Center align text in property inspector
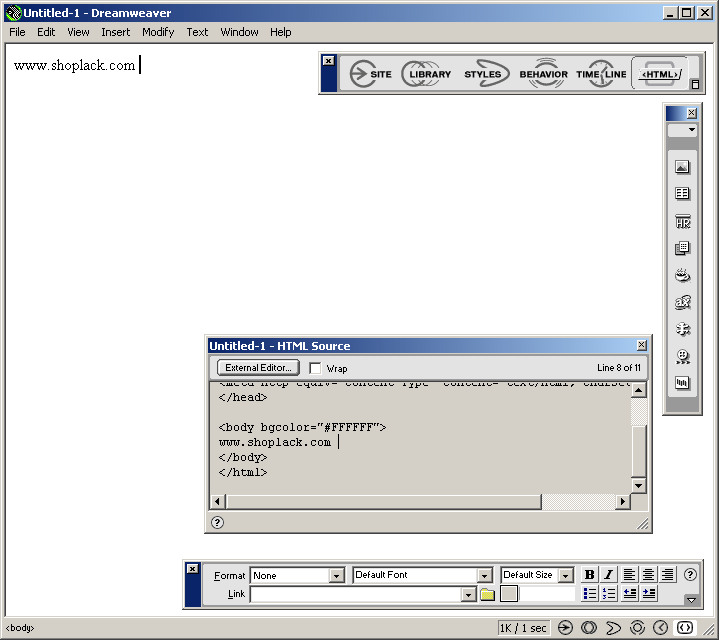This screenshot has width=719, height=640. [648, 574]
